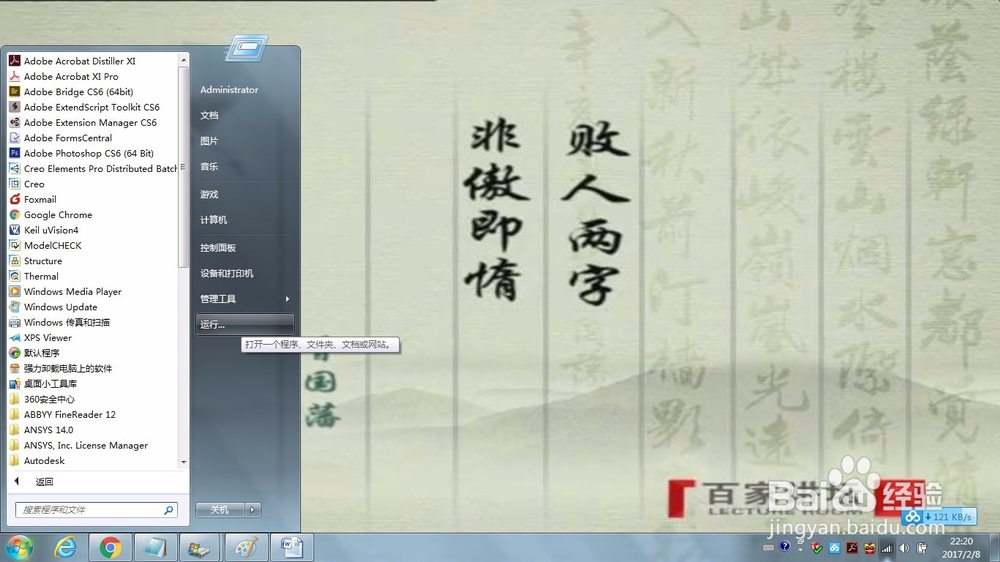Open the shutdown options arrow
The width and height of the screenshot is (1000, 562).
(x=253, y=510)
